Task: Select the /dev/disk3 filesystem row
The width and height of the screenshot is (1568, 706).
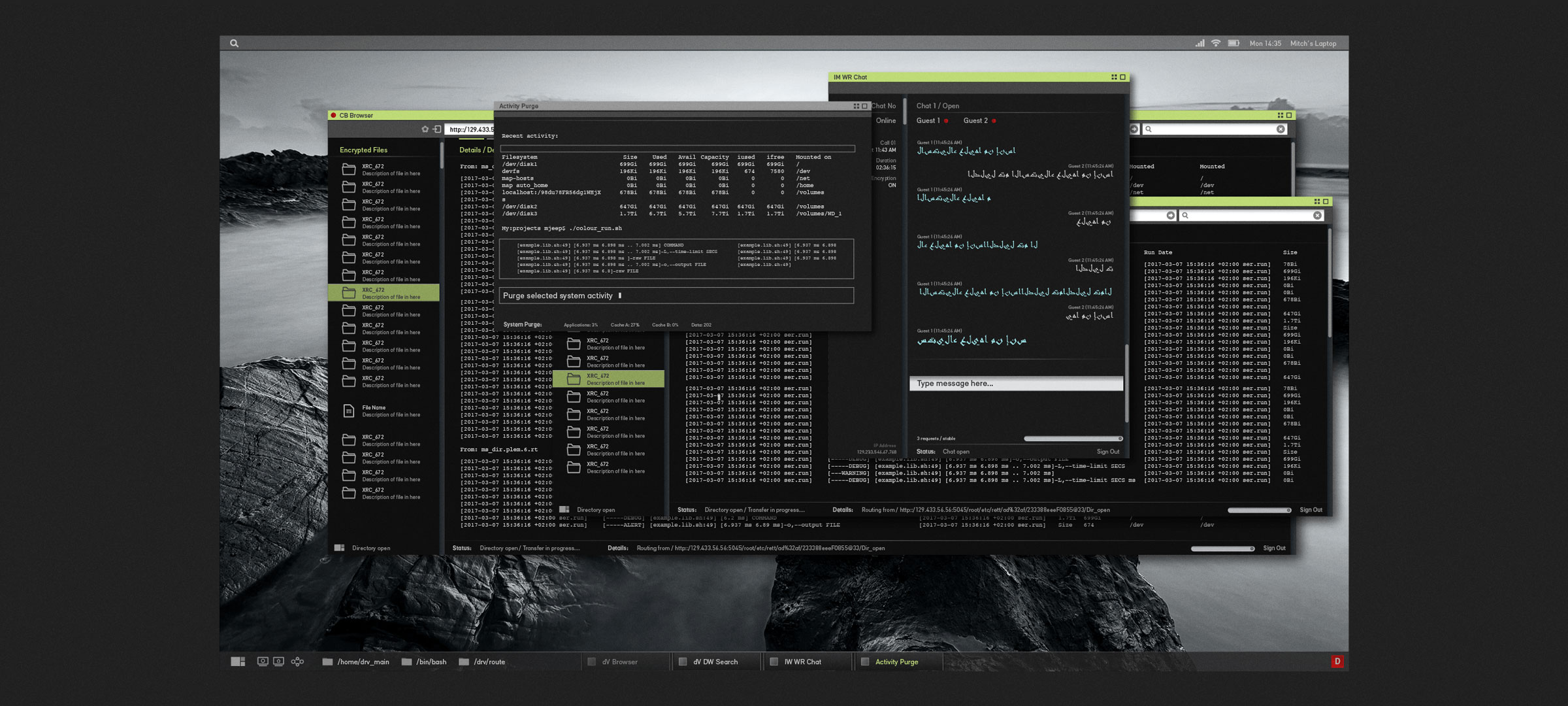Action: (x=672, y=214)
